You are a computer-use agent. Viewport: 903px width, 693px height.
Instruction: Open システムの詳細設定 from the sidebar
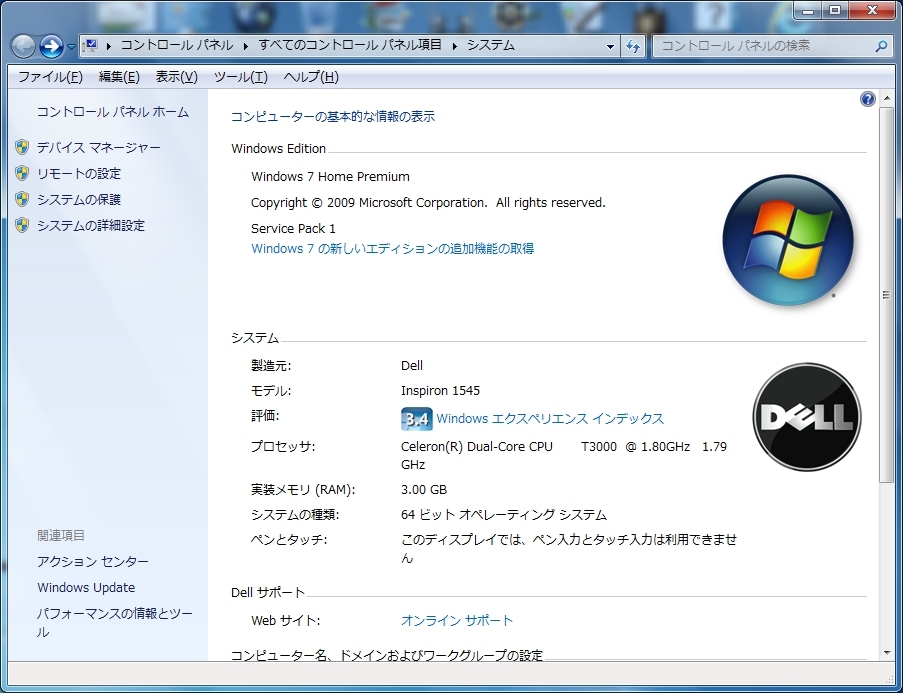[x=91, y=225]
